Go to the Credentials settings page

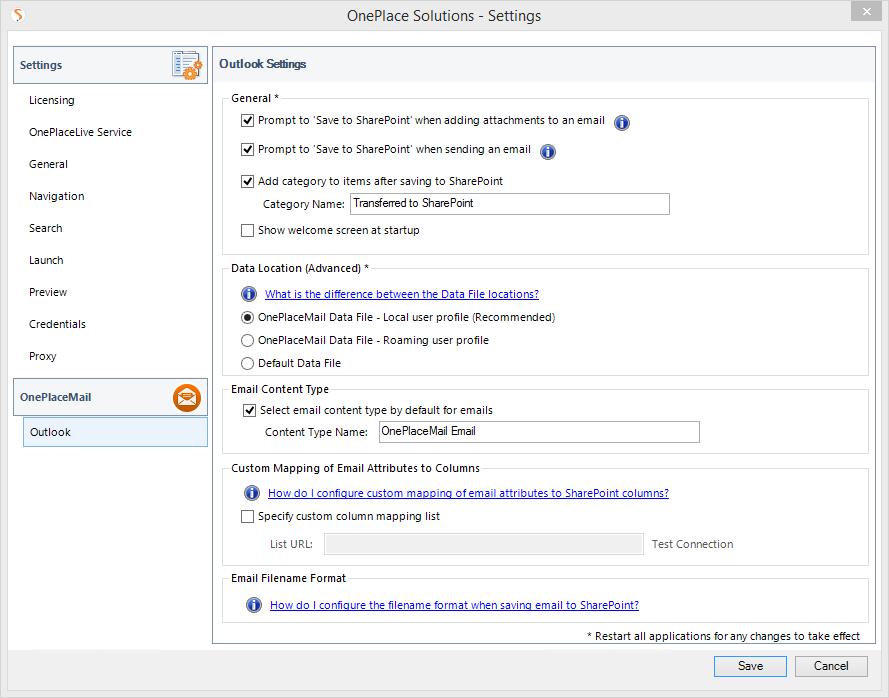point(57,324)
